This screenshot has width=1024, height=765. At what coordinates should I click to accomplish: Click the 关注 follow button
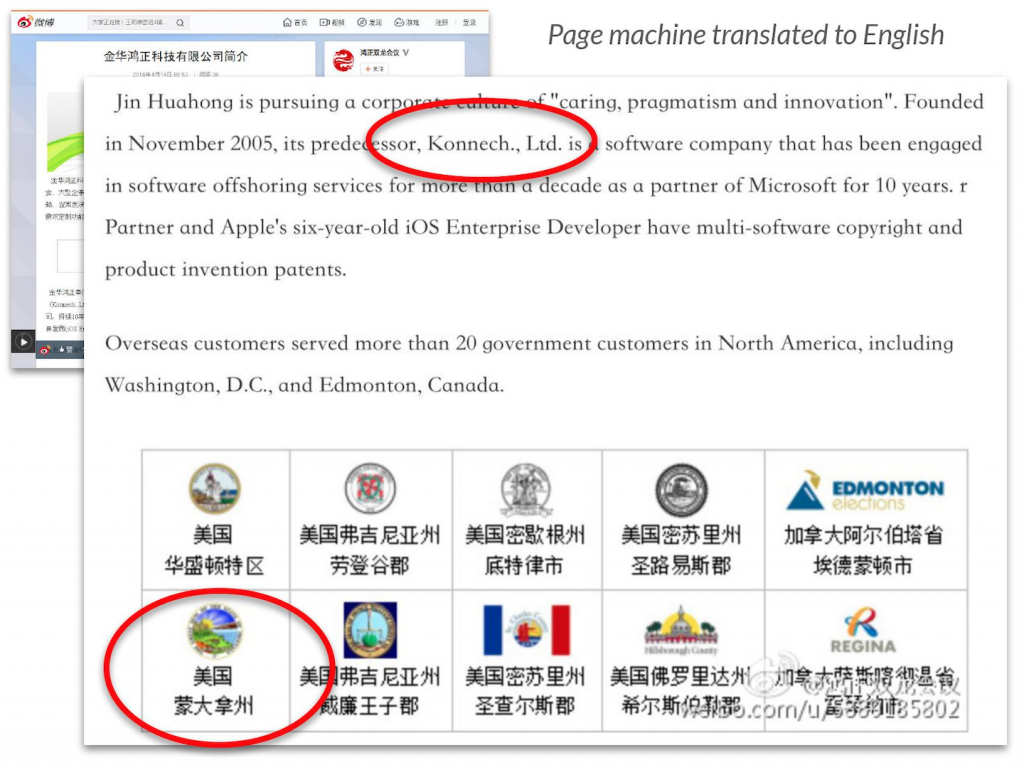click(x=375, y=69)
